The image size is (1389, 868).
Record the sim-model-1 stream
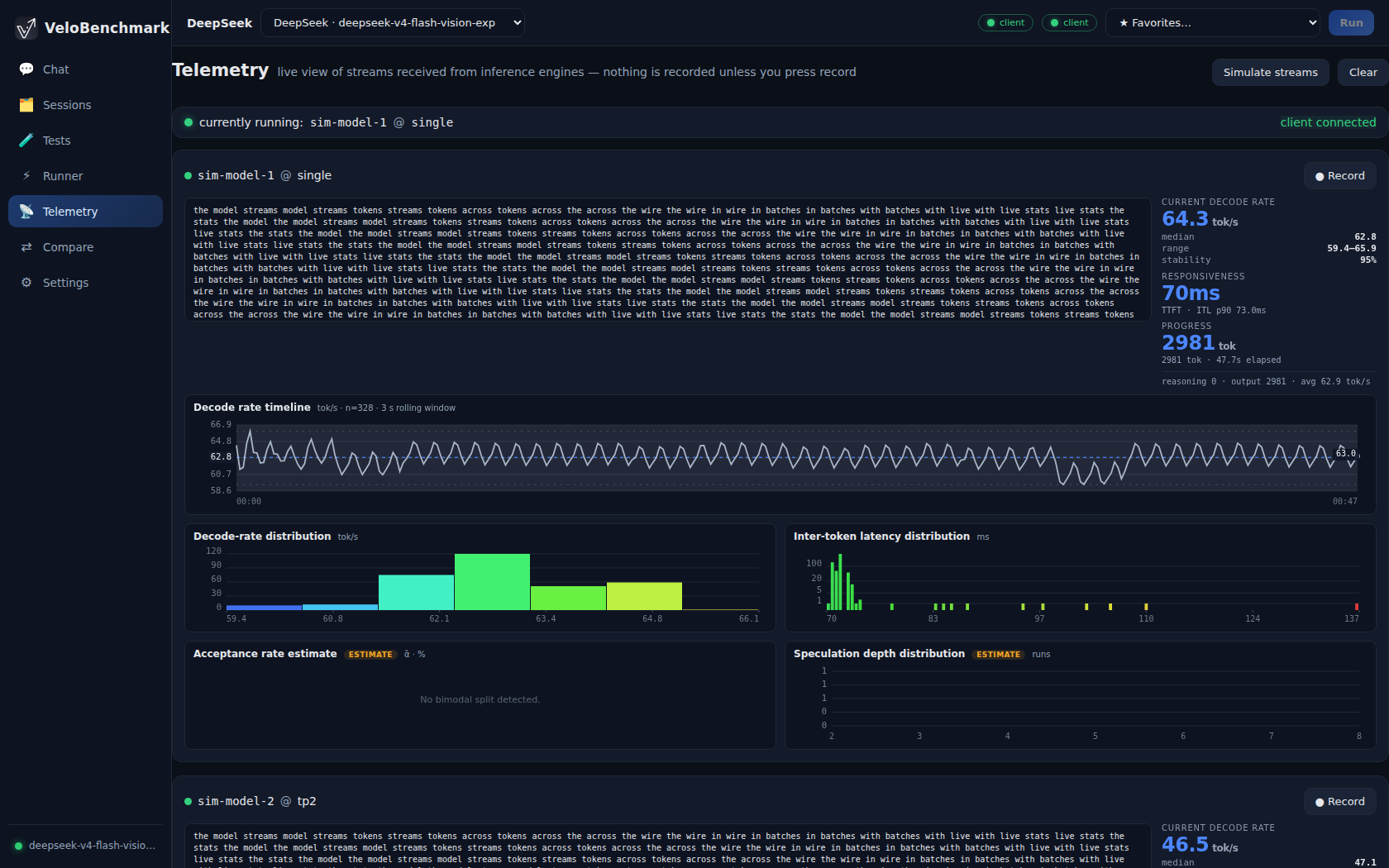1339,176
